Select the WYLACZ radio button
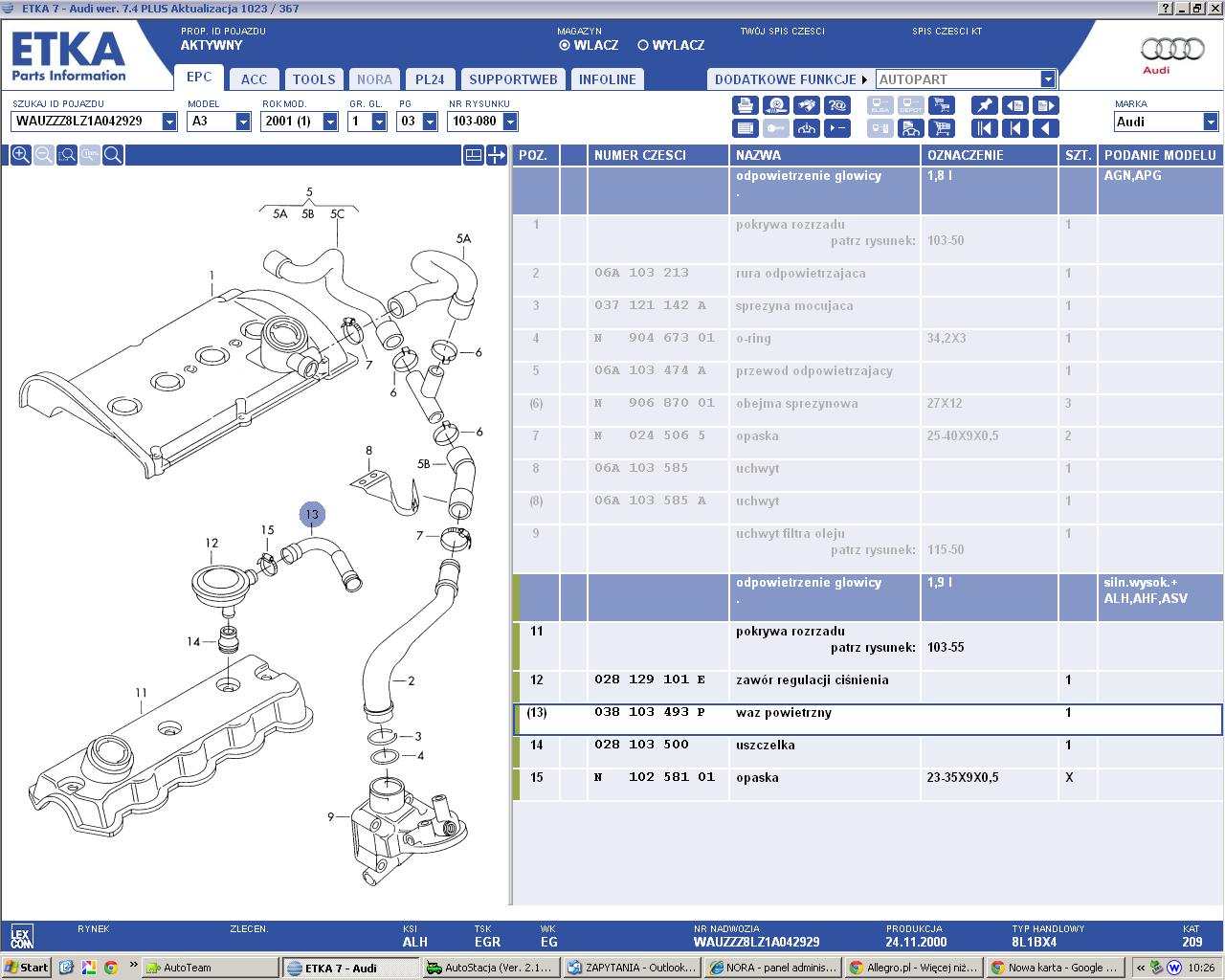This screenshot has height=980, width=1225. tap(643, 45)
